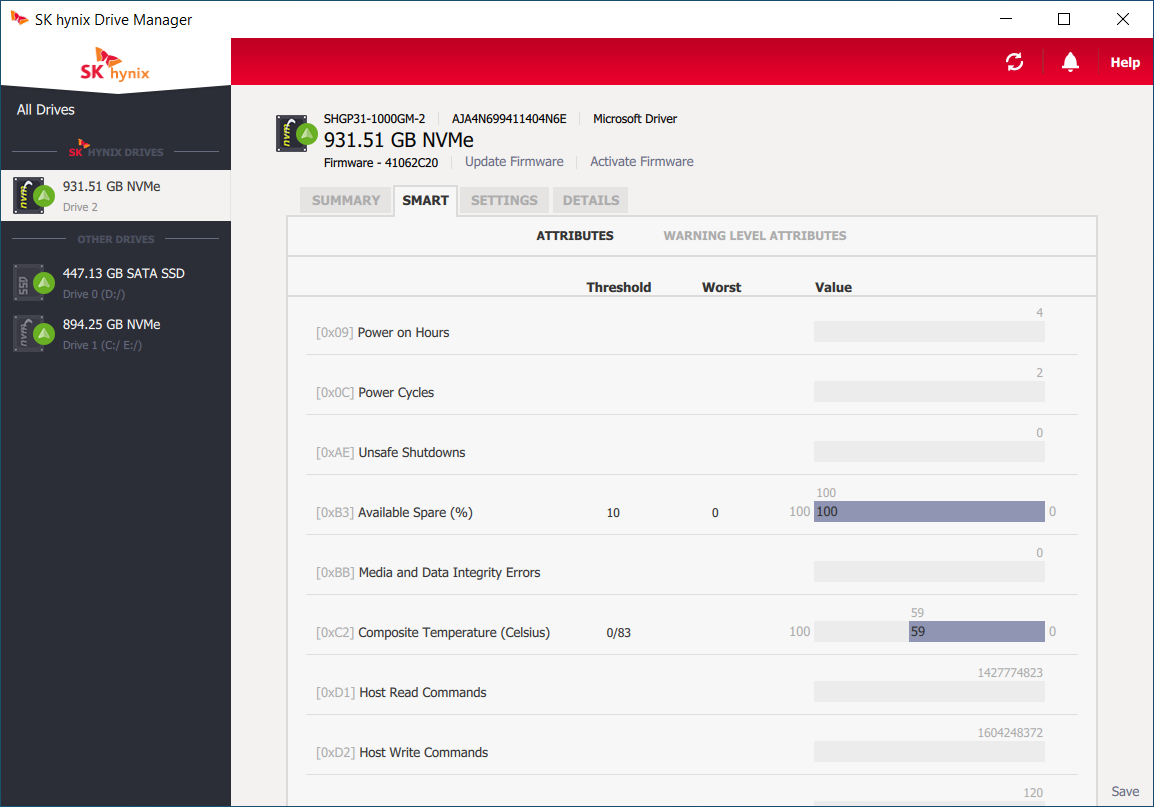Click the Unsafe Shutdowns value bar
This screenshot has height=807, width=1154.
929,452
